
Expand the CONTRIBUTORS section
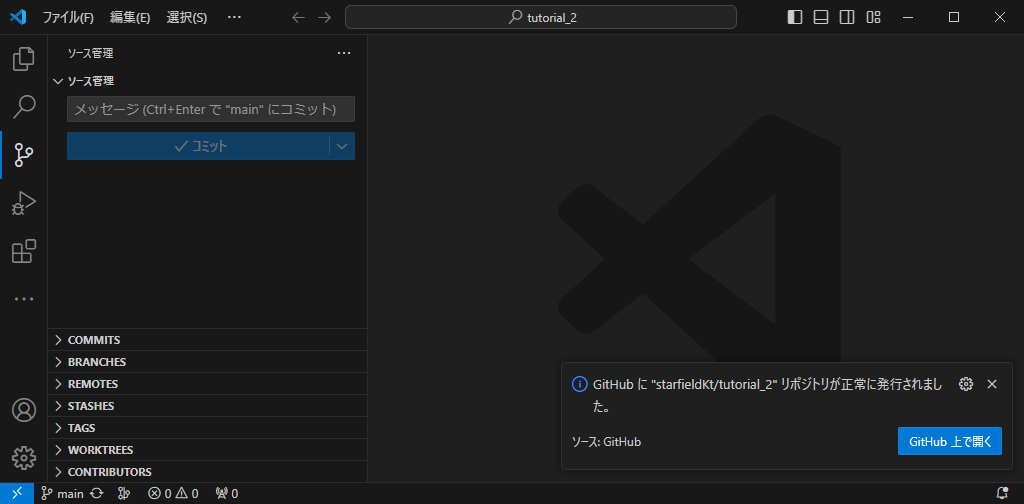[208, 471]
